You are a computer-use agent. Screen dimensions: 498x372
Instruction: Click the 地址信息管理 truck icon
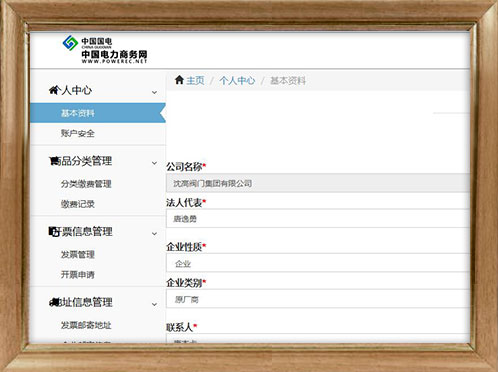53,302
